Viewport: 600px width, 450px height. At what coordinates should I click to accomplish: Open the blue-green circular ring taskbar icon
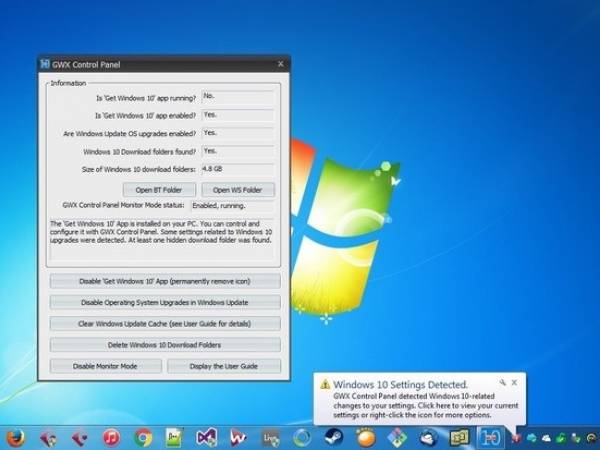[x=302, y=438]
